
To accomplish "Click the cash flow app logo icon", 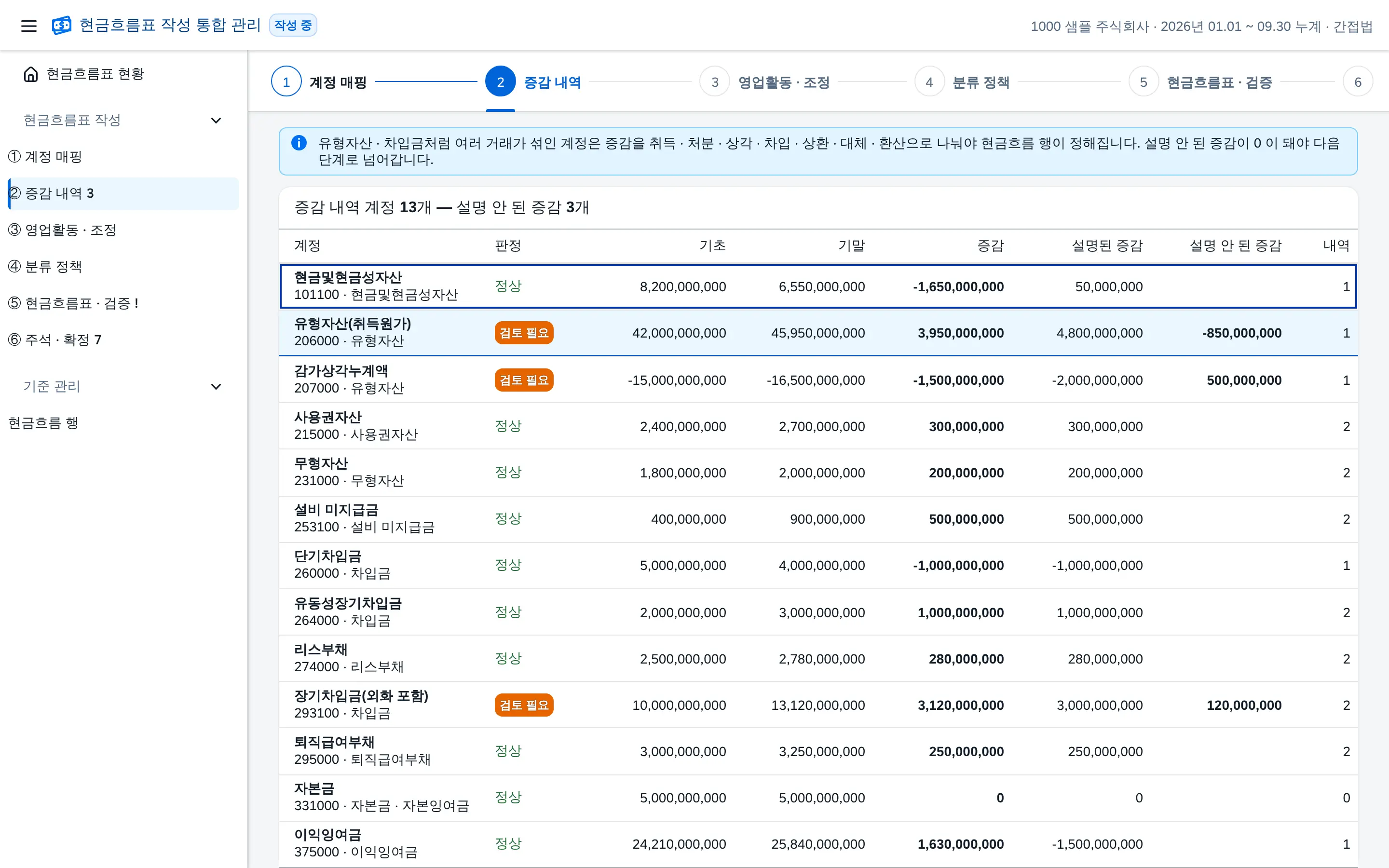I will (61, 25).
